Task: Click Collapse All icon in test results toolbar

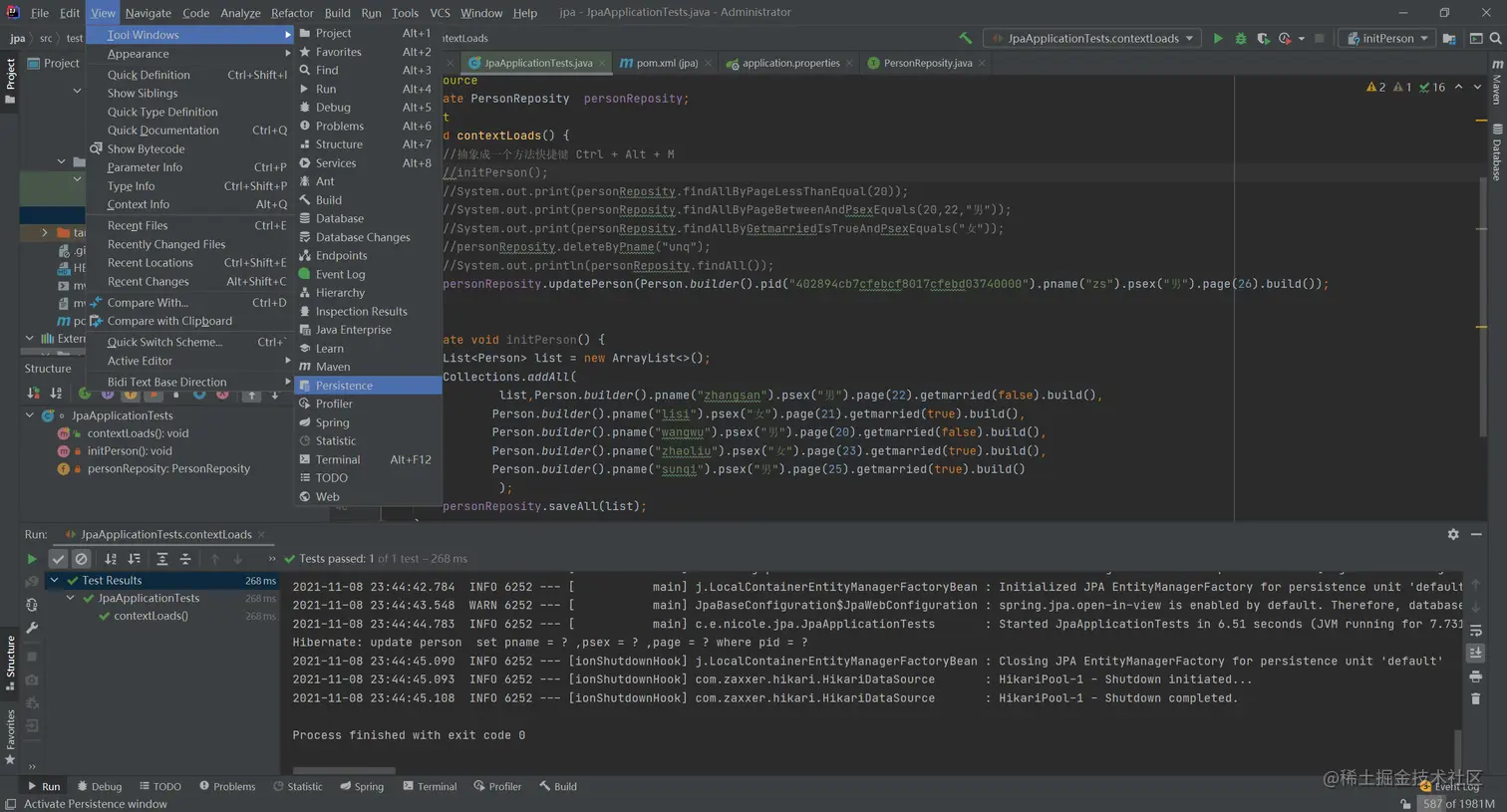Action: 185,559
